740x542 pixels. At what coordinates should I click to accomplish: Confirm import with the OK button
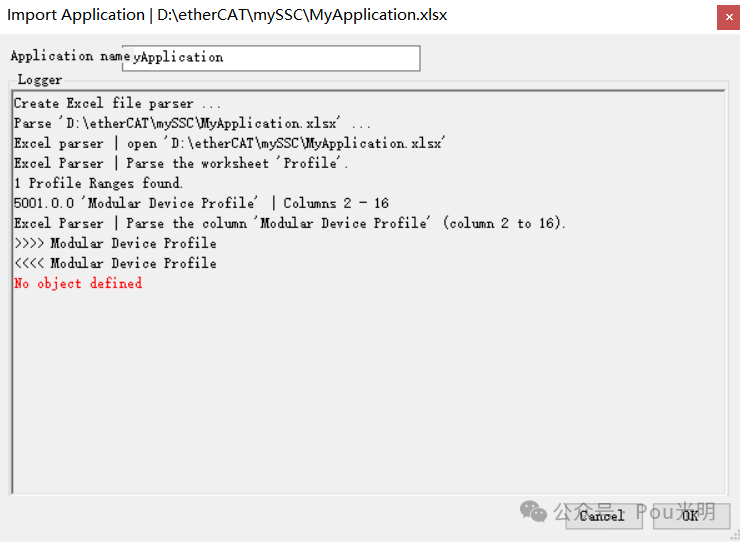(x=691, y=516)
